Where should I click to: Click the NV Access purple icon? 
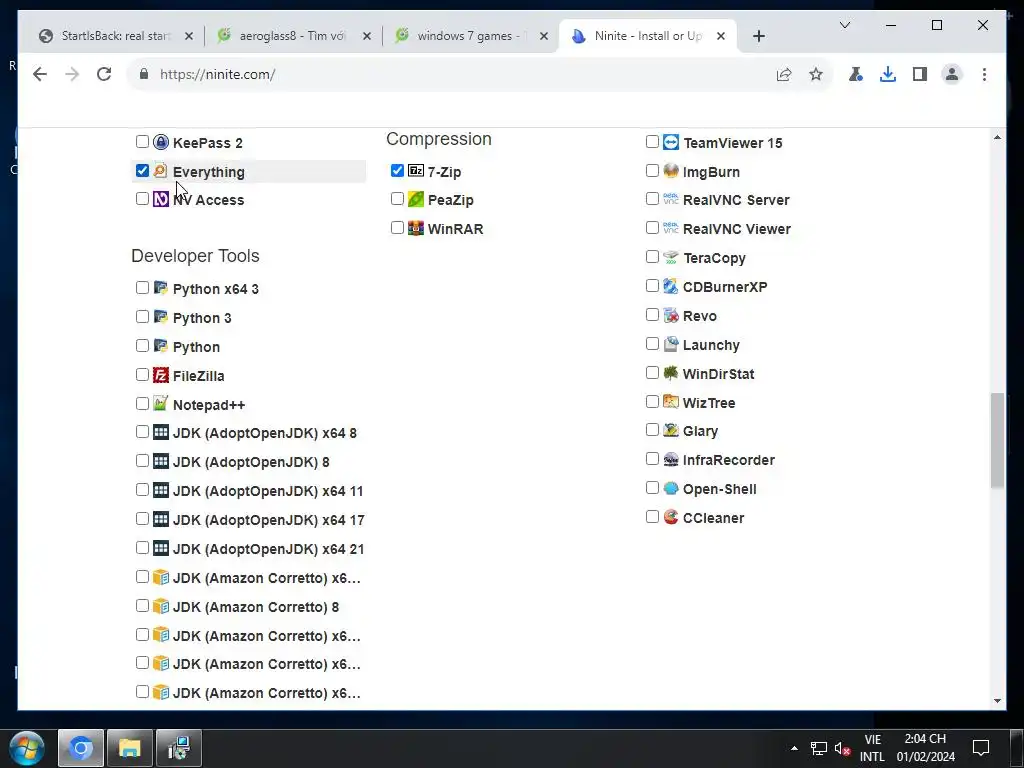click(x=161, y=199)
